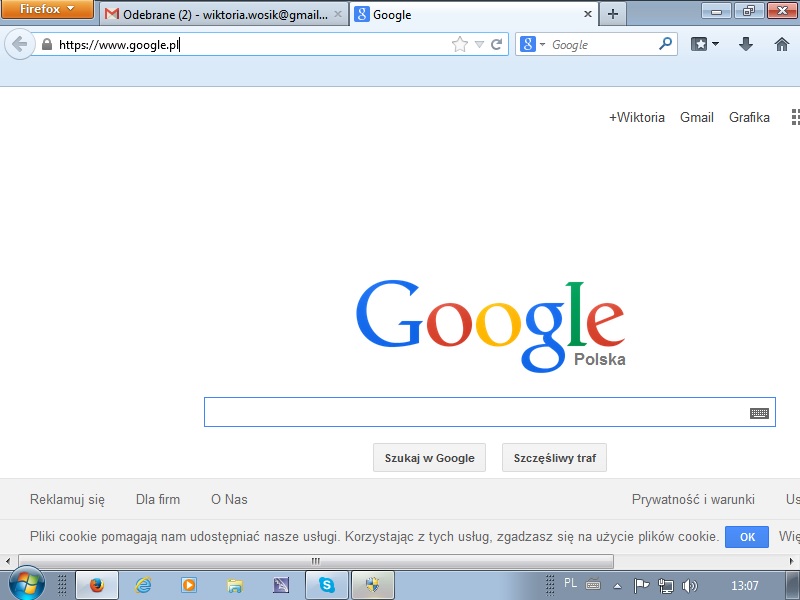Click the scrollbar right arrow
Viewport: 800px width, 600px height.
point(792,561)
